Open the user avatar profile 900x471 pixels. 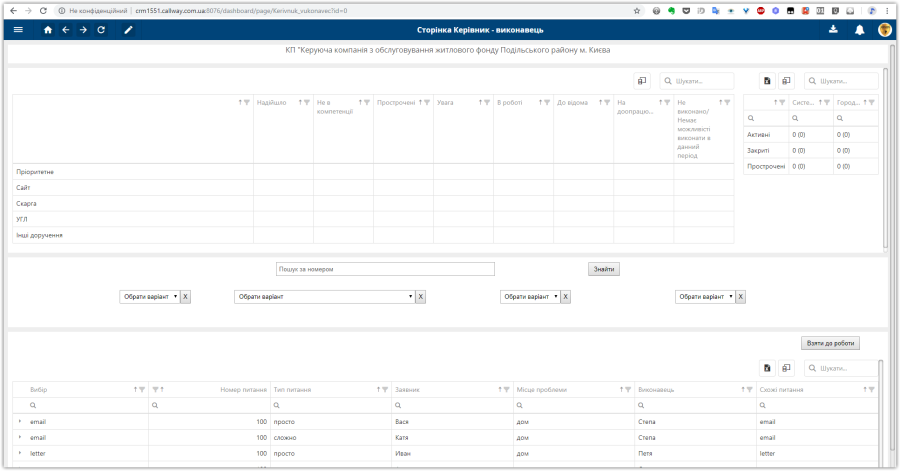(x=885, y=30)
